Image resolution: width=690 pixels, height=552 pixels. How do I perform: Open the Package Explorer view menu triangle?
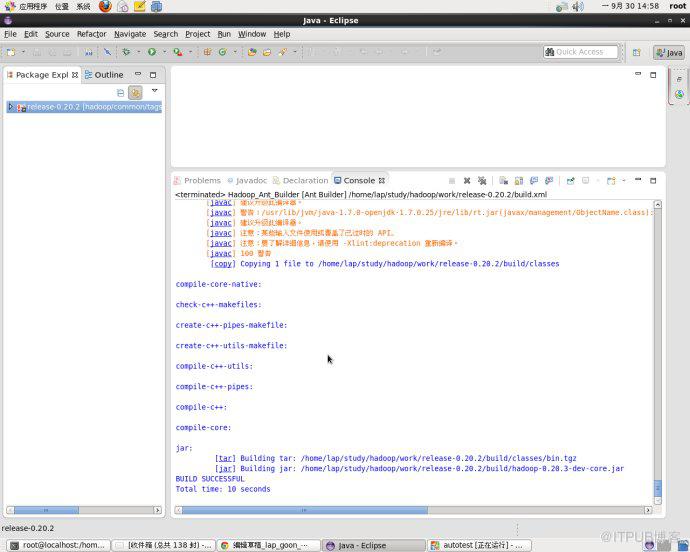[154, 91]
